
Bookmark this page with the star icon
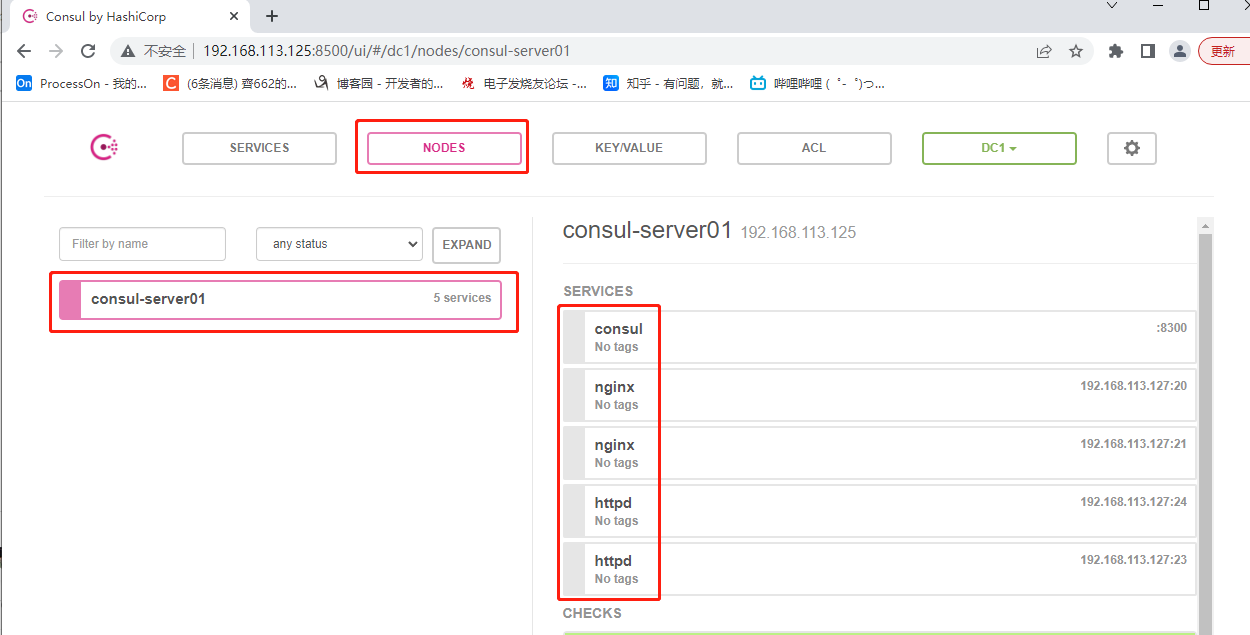(1076, 51)
